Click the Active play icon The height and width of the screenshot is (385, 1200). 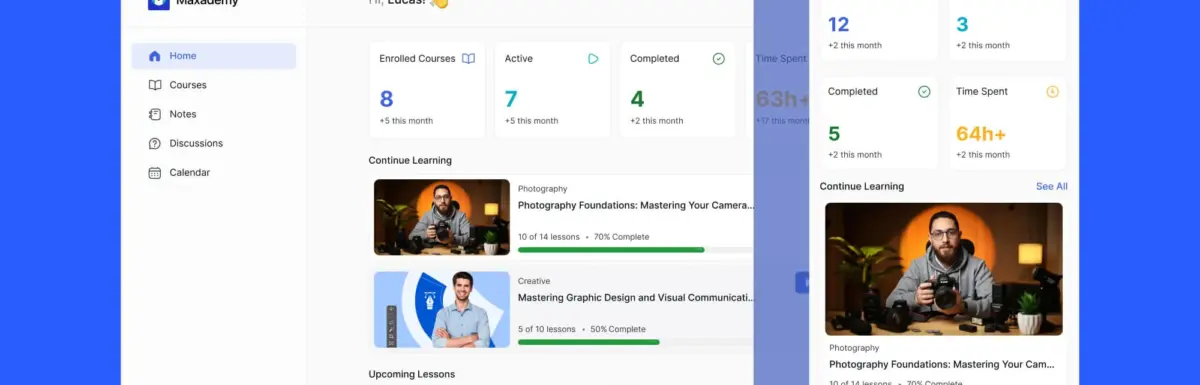[593, 58]
